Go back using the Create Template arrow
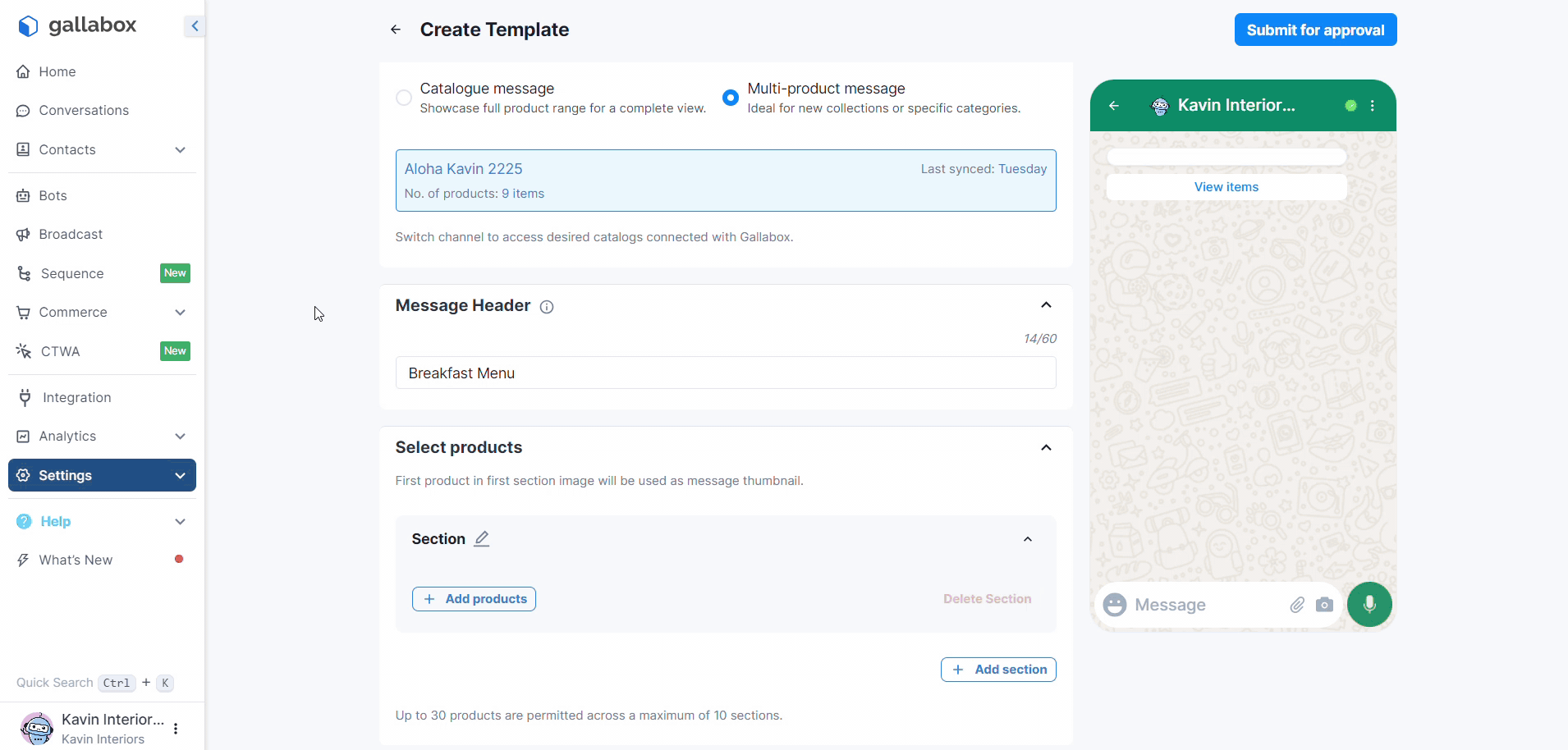Viewport: 1568px width, 750px height. 396,30
